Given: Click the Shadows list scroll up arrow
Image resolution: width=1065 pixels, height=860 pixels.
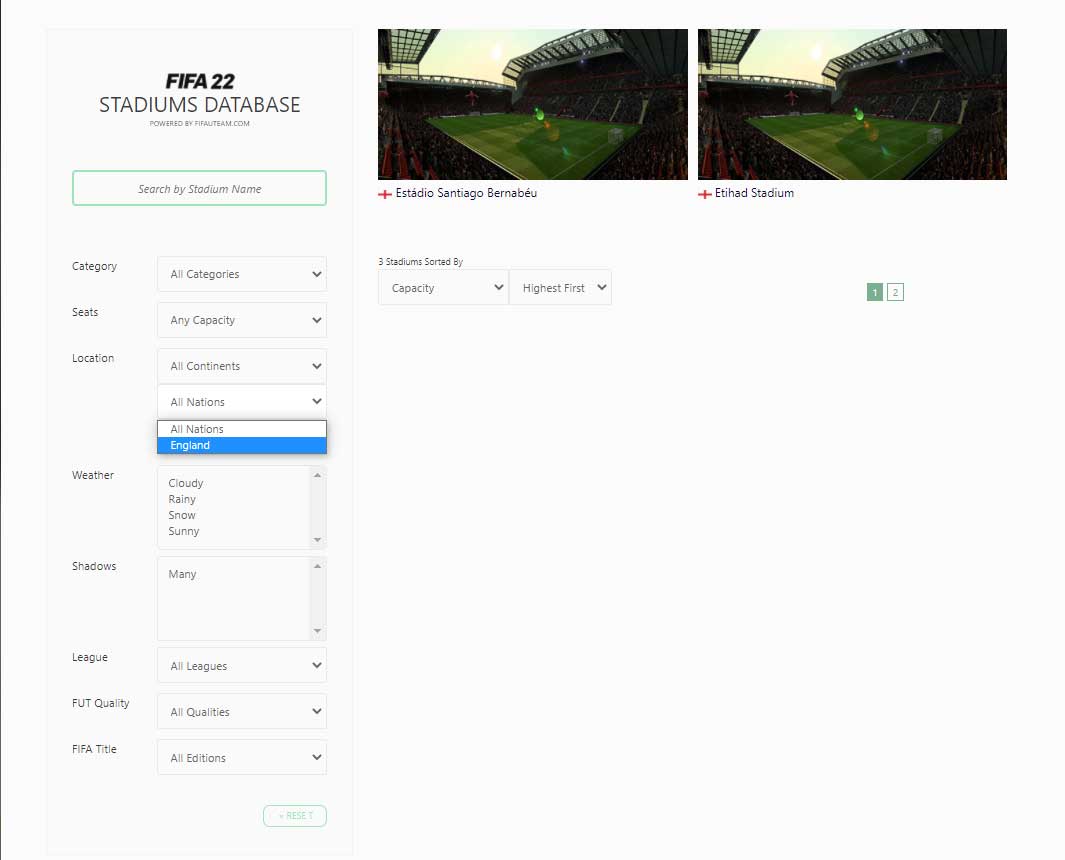Looking at the screenshot, I should click(317, 566).
